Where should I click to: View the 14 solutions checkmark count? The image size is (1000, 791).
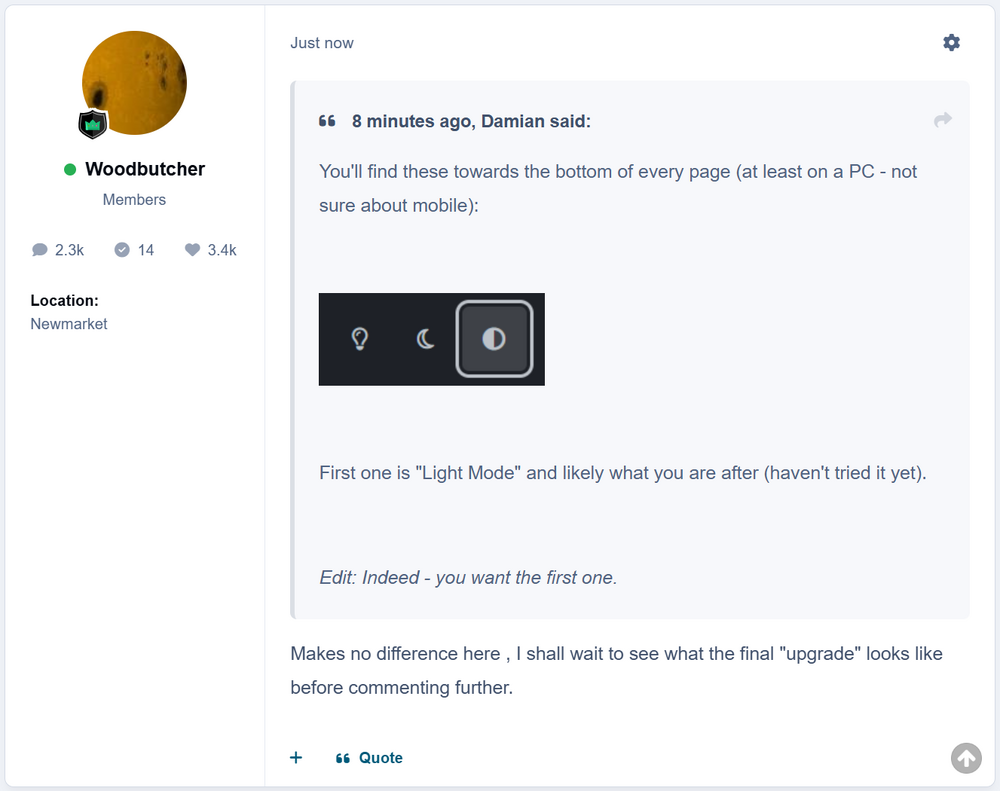(x=134, y=250)
